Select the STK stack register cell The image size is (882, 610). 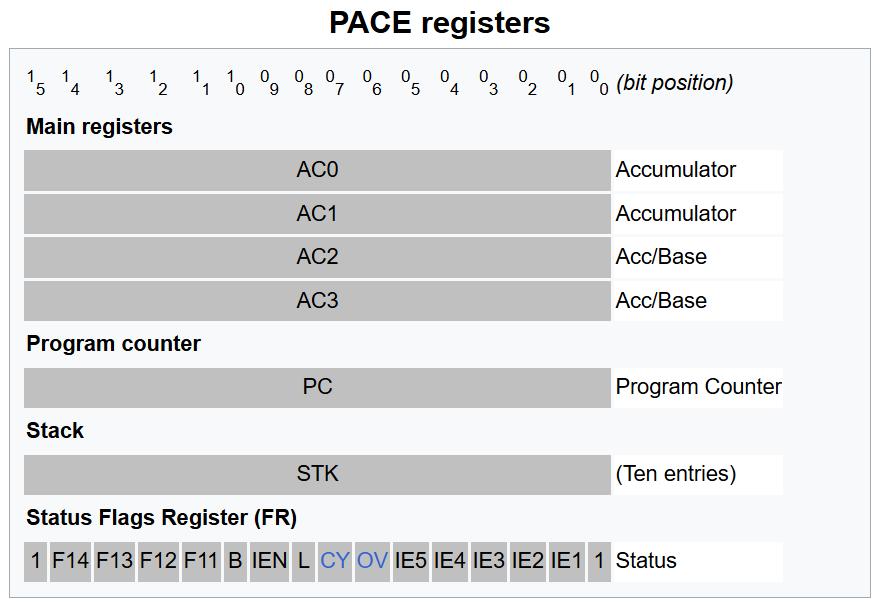tap(317, 474)
